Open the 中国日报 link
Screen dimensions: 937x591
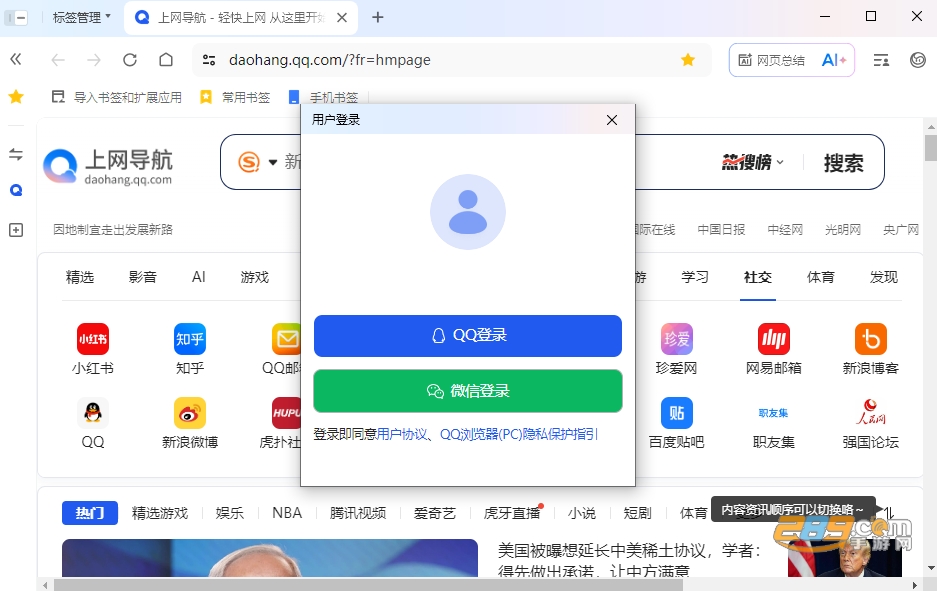point(721,229)
